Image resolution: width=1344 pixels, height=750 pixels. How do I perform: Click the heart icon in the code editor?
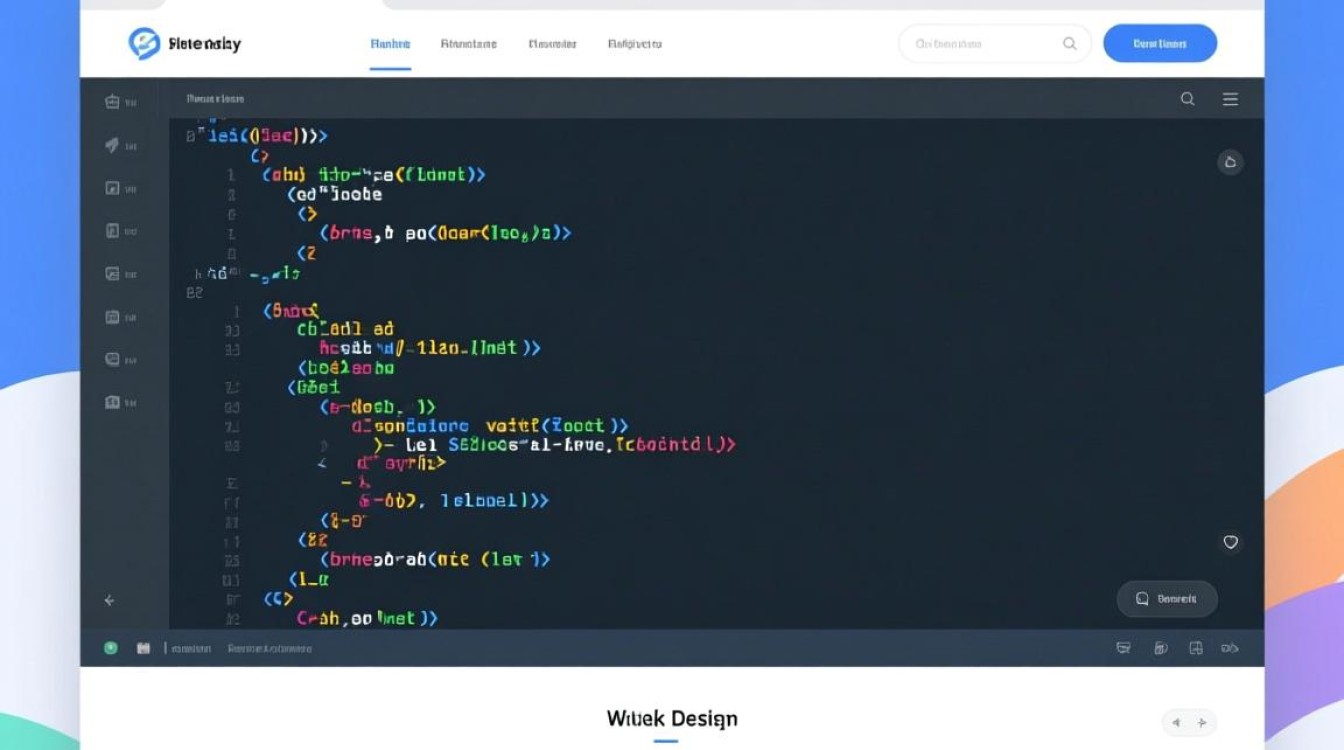pos(1230,542)
